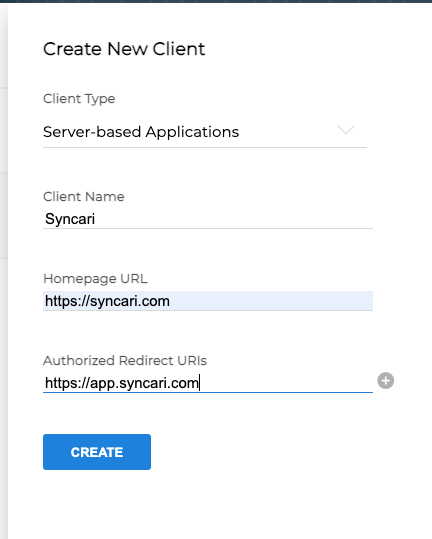Click the Homepage URL label
This screenshot has height=539, width=432.
95,279
